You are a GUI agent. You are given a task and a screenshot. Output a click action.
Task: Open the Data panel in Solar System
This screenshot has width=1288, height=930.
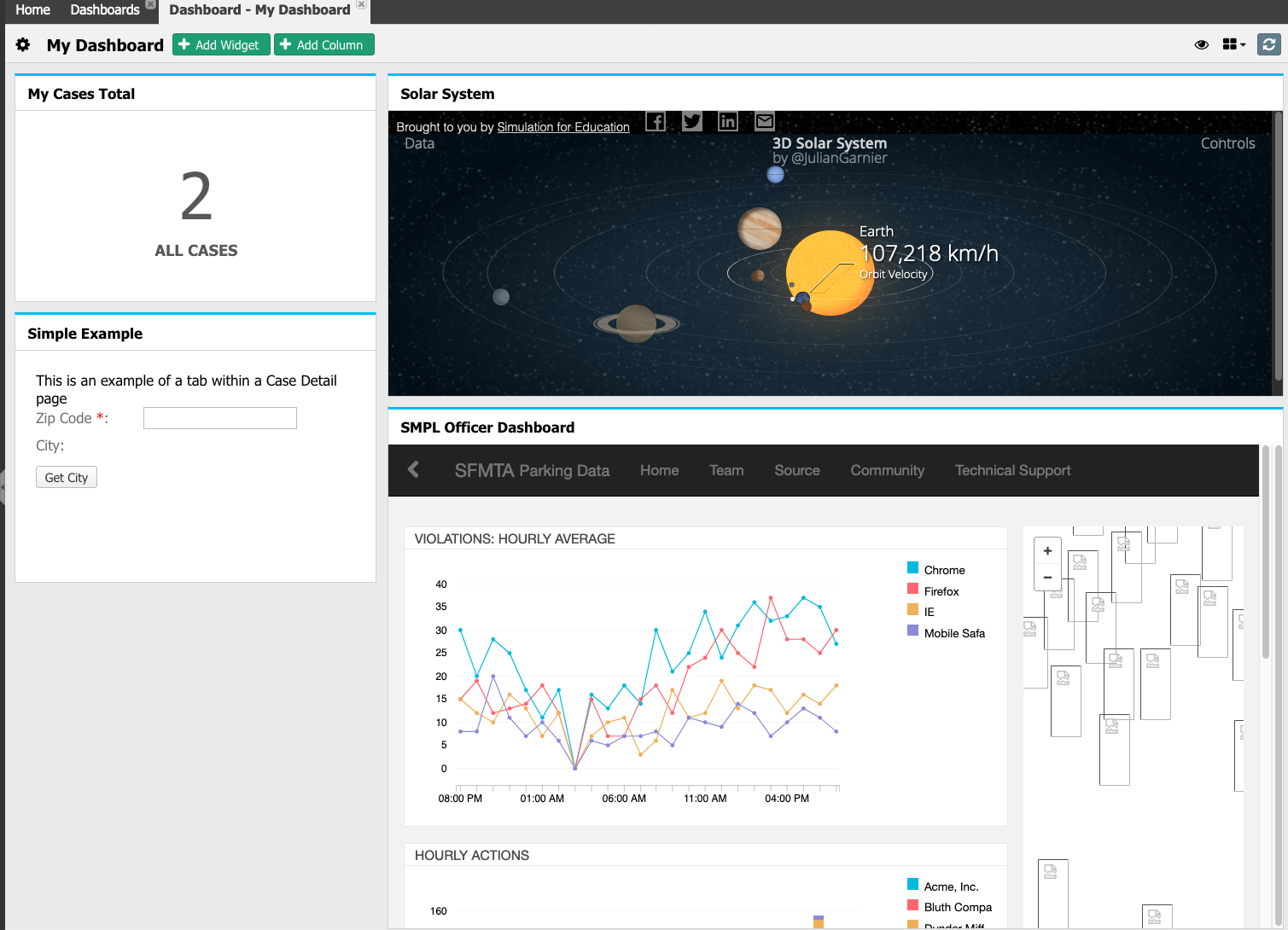(419, 143)
